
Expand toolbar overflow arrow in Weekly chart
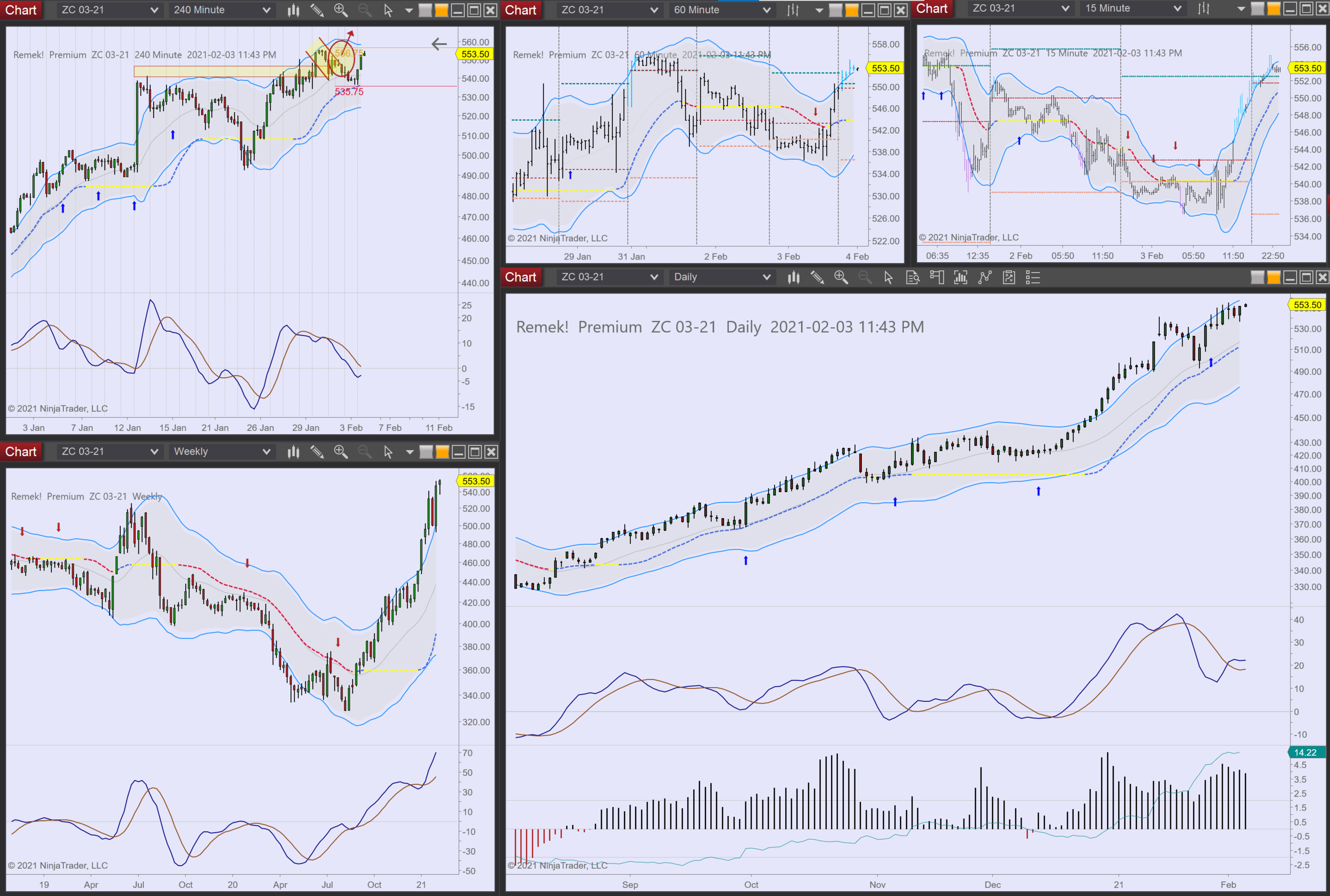pos(409,452)
